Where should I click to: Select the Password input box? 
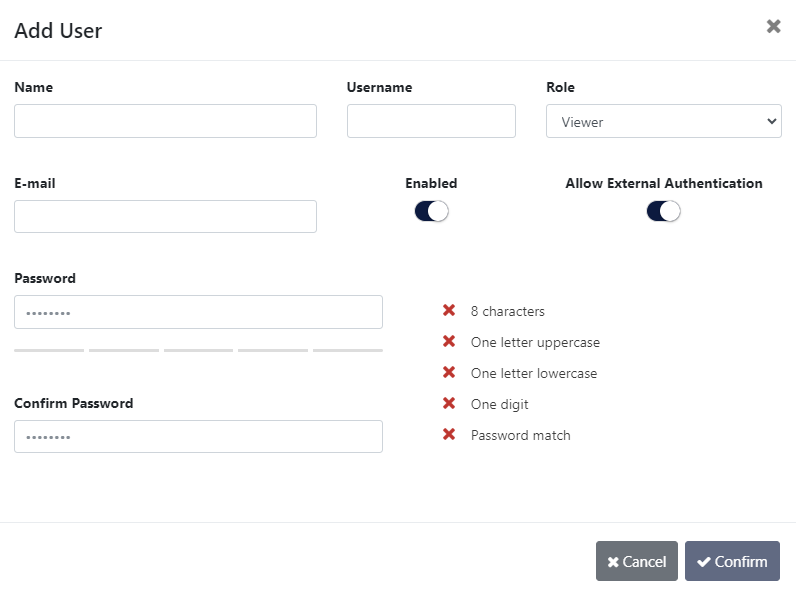(198, 312)
